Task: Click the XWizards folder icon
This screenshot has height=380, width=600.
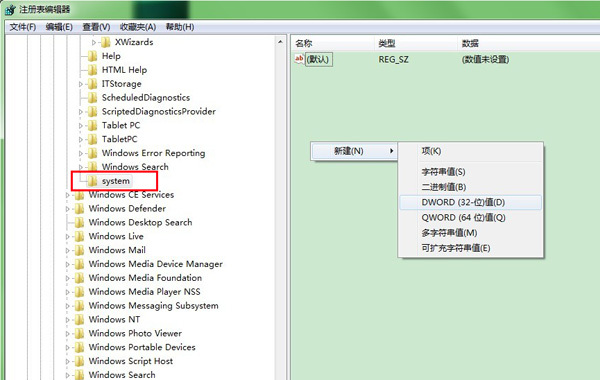Action: coord(106,42)
